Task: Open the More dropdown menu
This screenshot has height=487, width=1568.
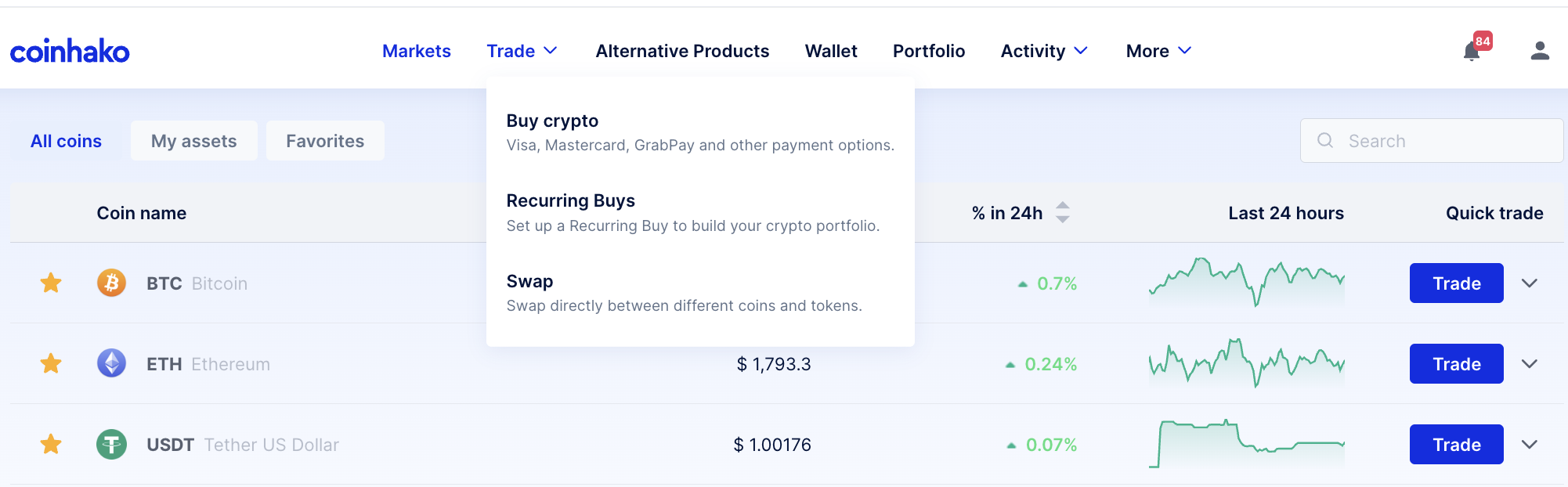Action: pos(1158,51)
